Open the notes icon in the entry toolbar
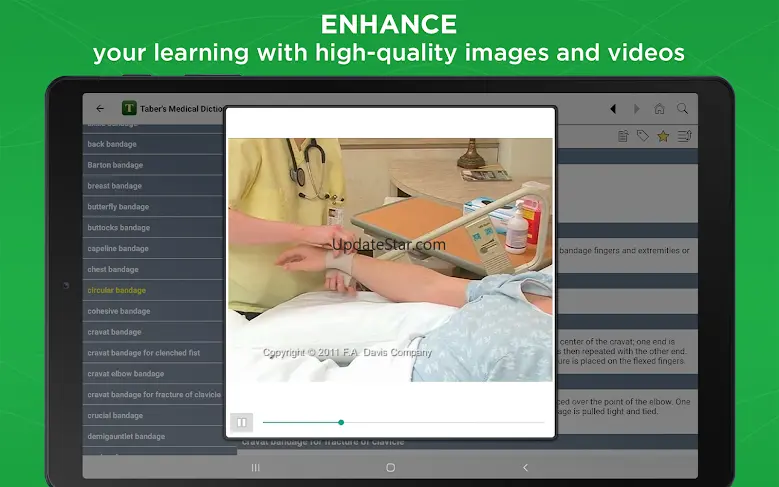The height and width of the screenshot is (487, 779). (x=623, y=136)
